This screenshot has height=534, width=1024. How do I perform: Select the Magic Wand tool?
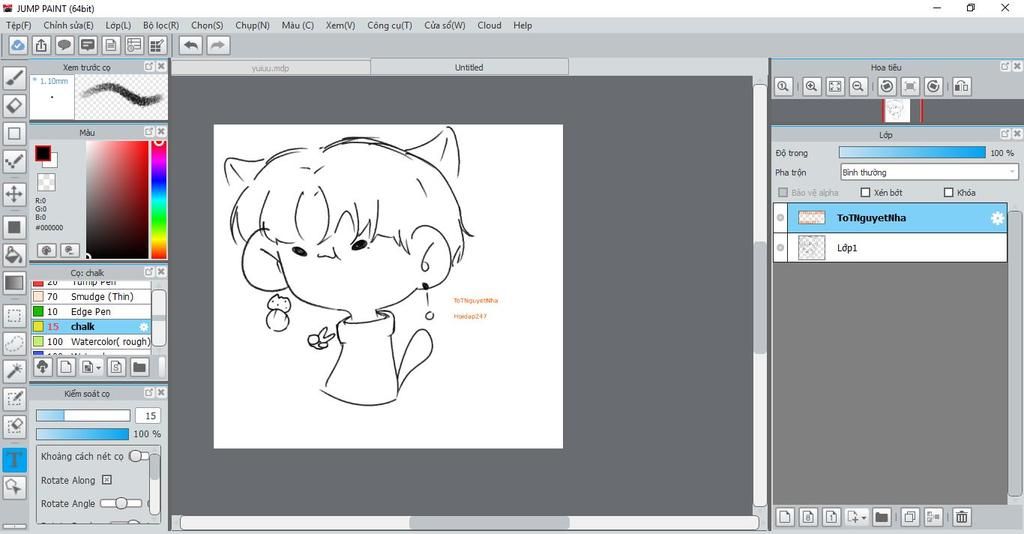[x=14, y=371]
